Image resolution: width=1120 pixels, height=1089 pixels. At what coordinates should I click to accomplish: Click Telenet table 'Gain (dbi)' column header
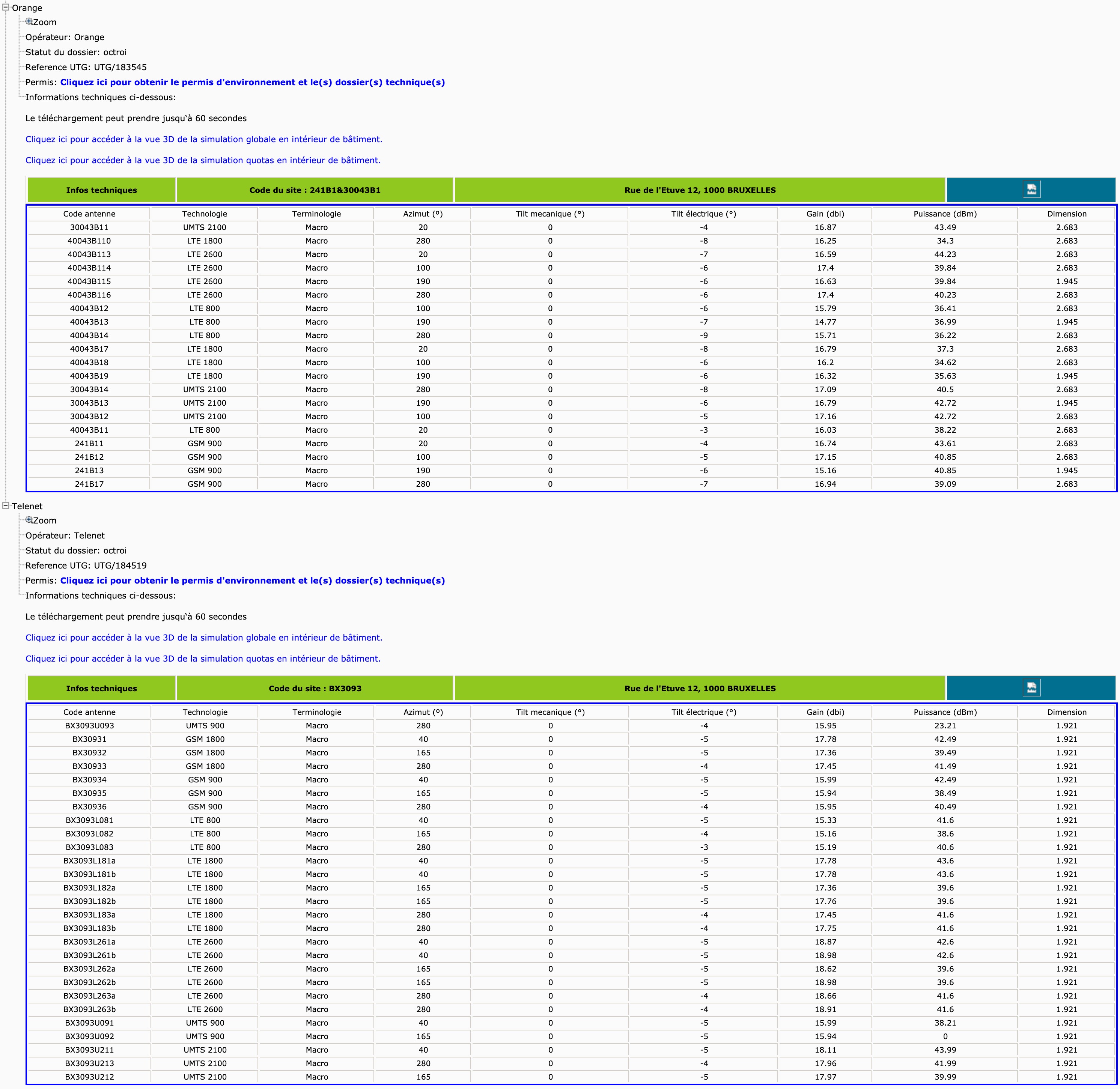click(x=825, y=712)
